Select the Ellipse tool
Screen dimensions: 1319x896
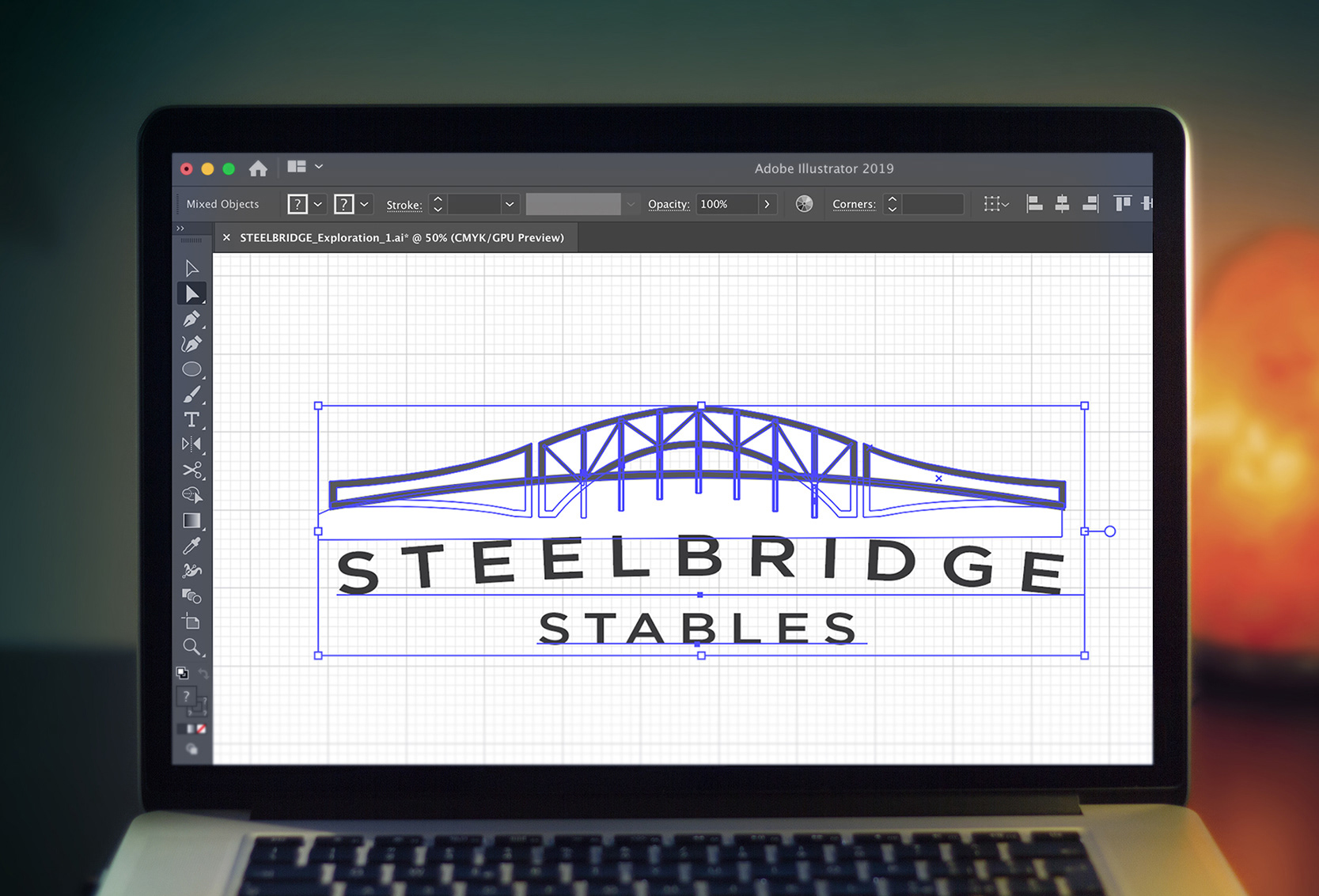pos(191,369)
